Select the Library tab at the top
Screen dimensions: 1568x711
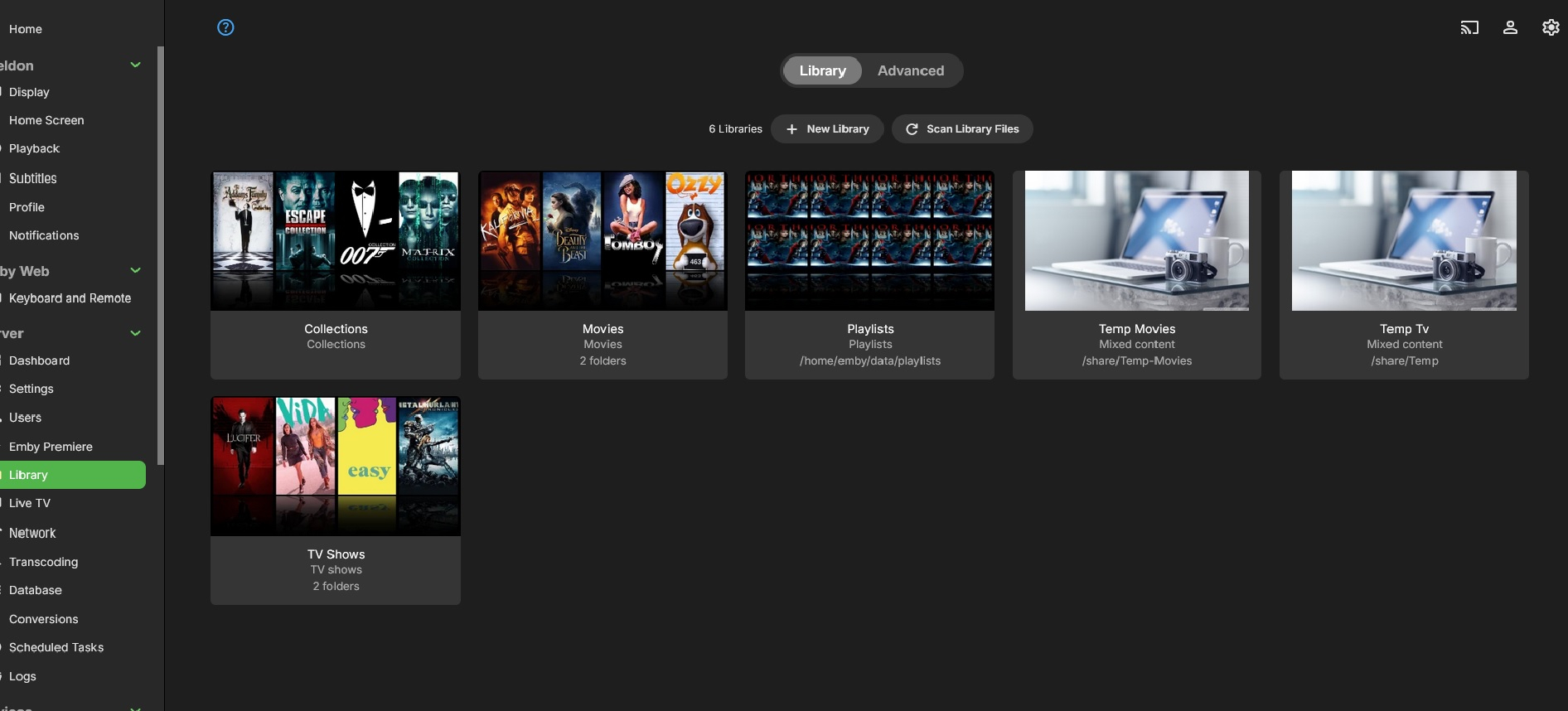pos(823,70)
